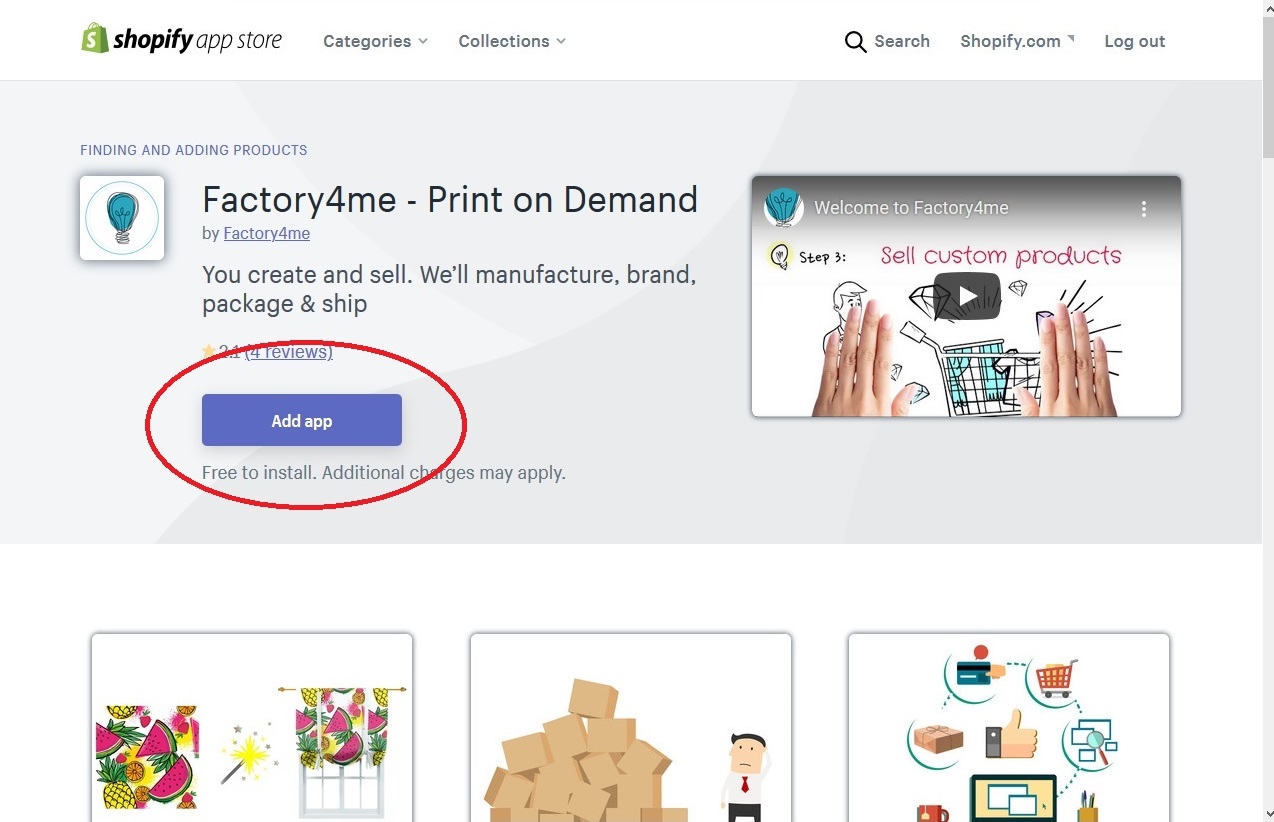Click the 'You create and sell' tagline

click(x=449, y=289)
